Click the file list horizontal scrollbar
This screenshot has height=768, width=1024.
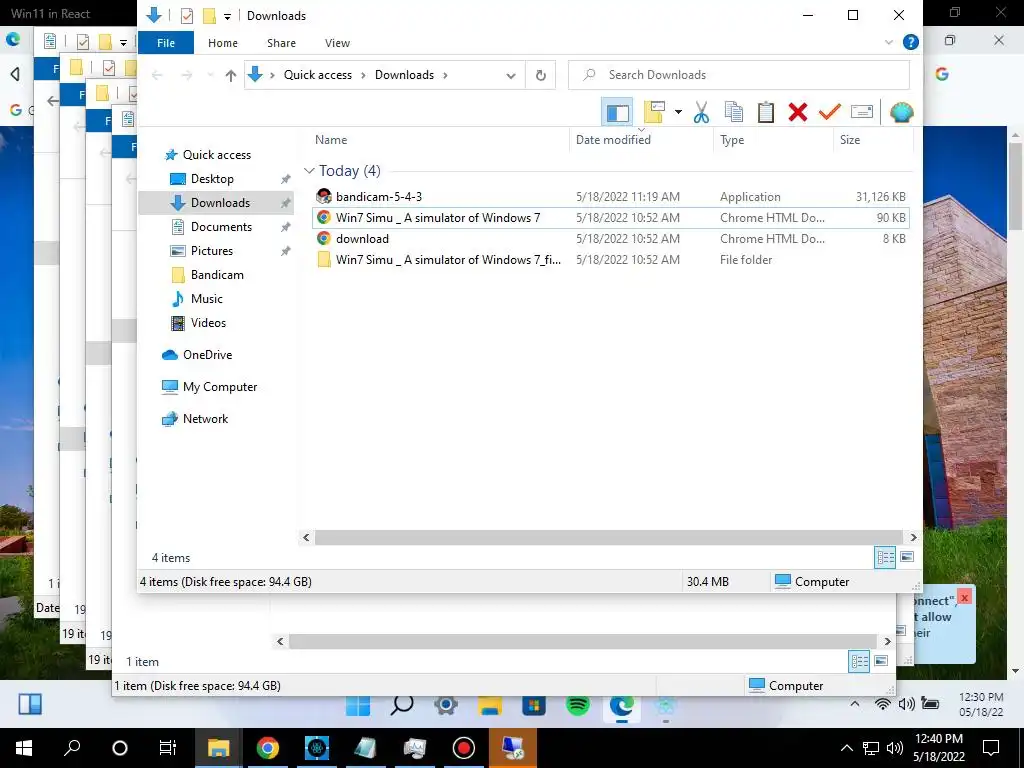point(607,537)
